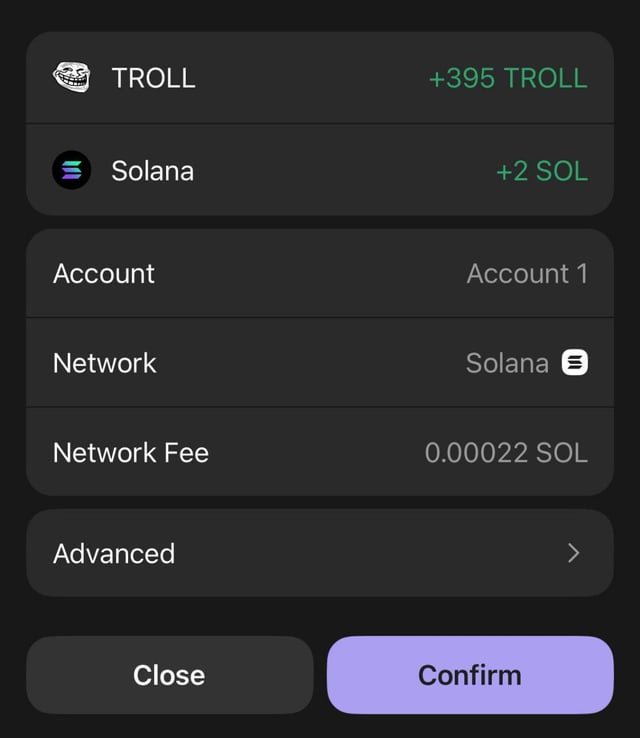Click the Account 1 value
The height and width of the screenshot is (738, 640).
tap(526, 273)
